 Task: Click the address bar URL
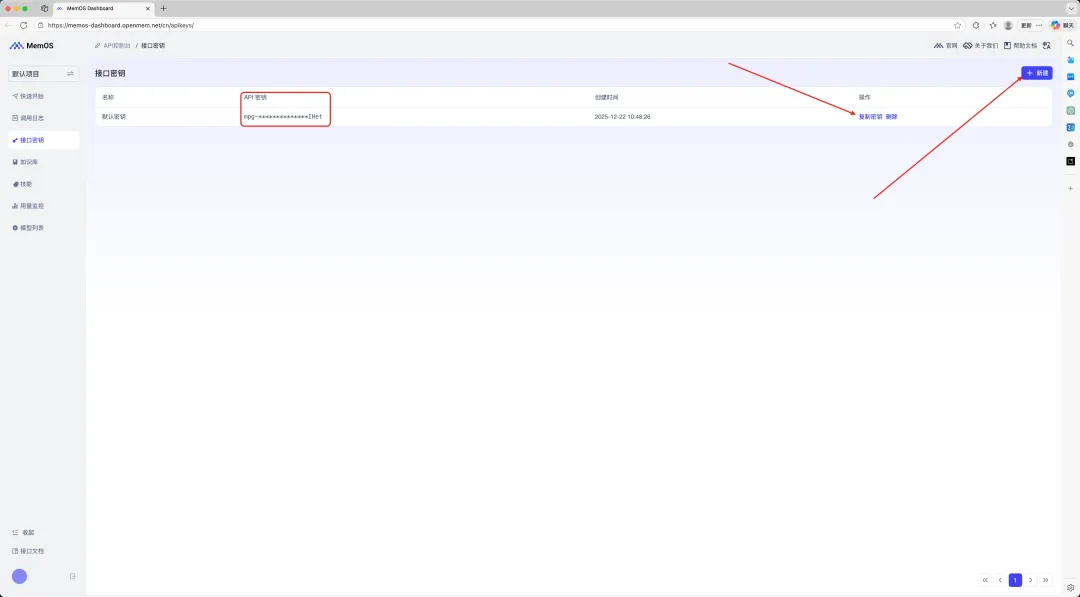point(121,25)
